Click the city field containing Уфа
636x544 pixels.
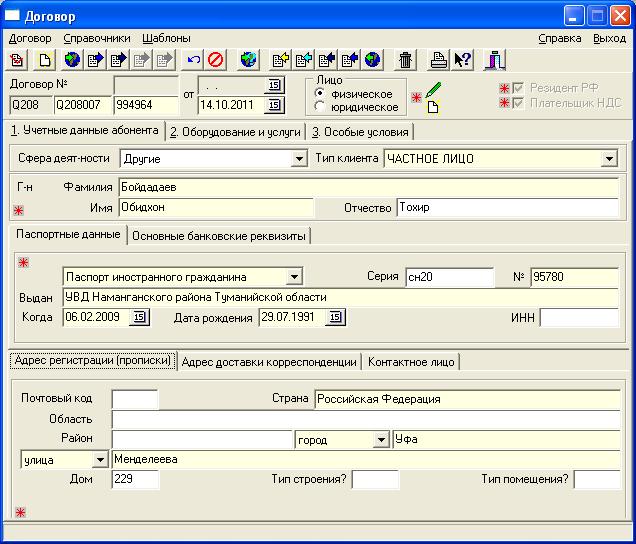point(506,440)
